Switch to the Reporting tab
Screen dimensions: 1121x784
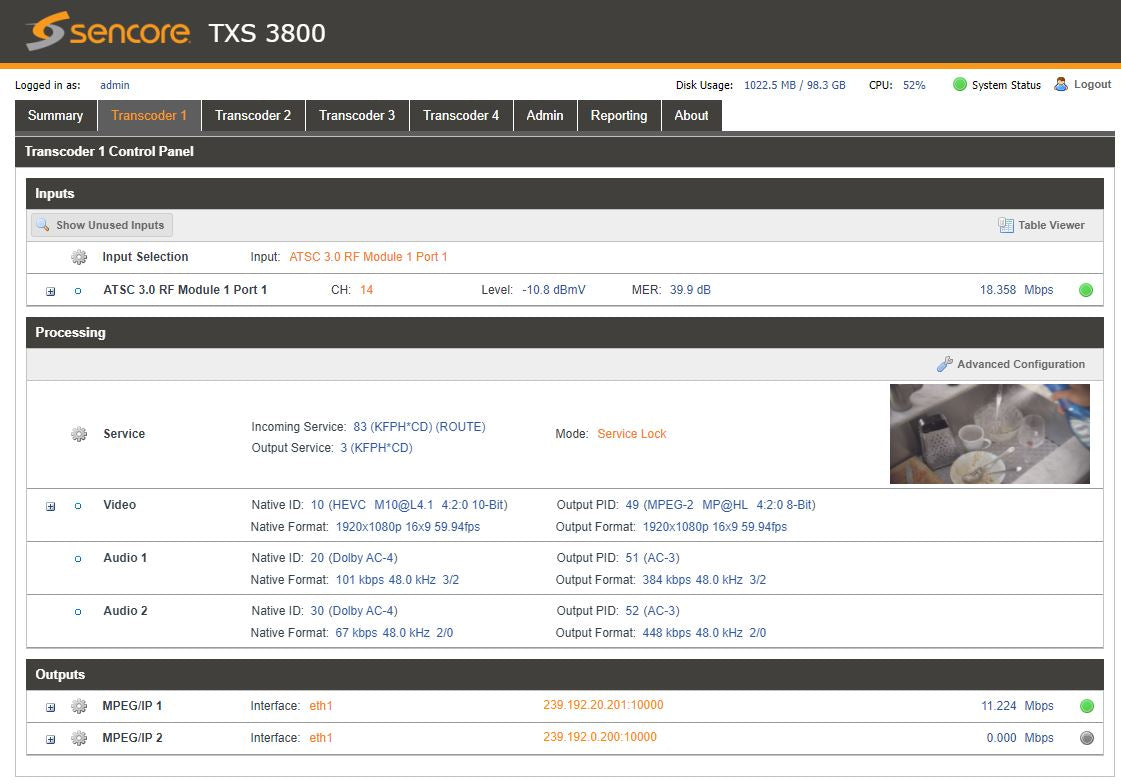tap(619, 116)
